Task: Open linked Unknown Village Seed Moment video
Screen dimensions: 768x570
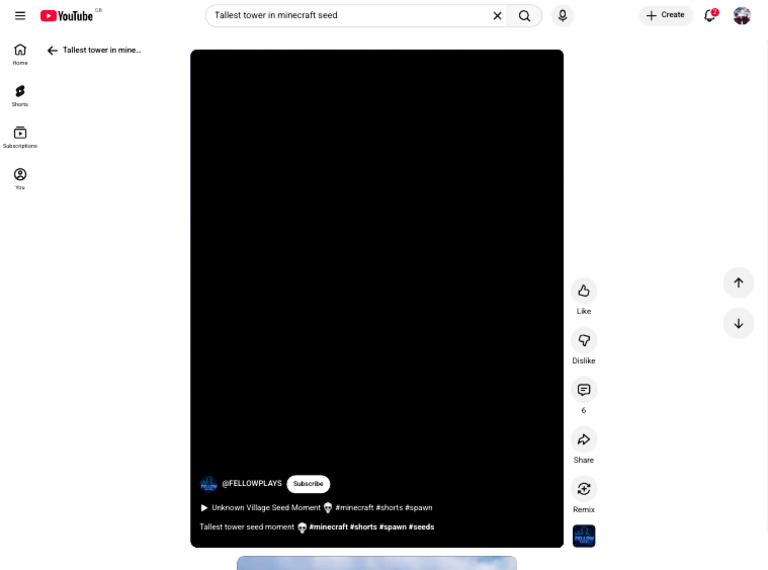Action: [316, 508]
